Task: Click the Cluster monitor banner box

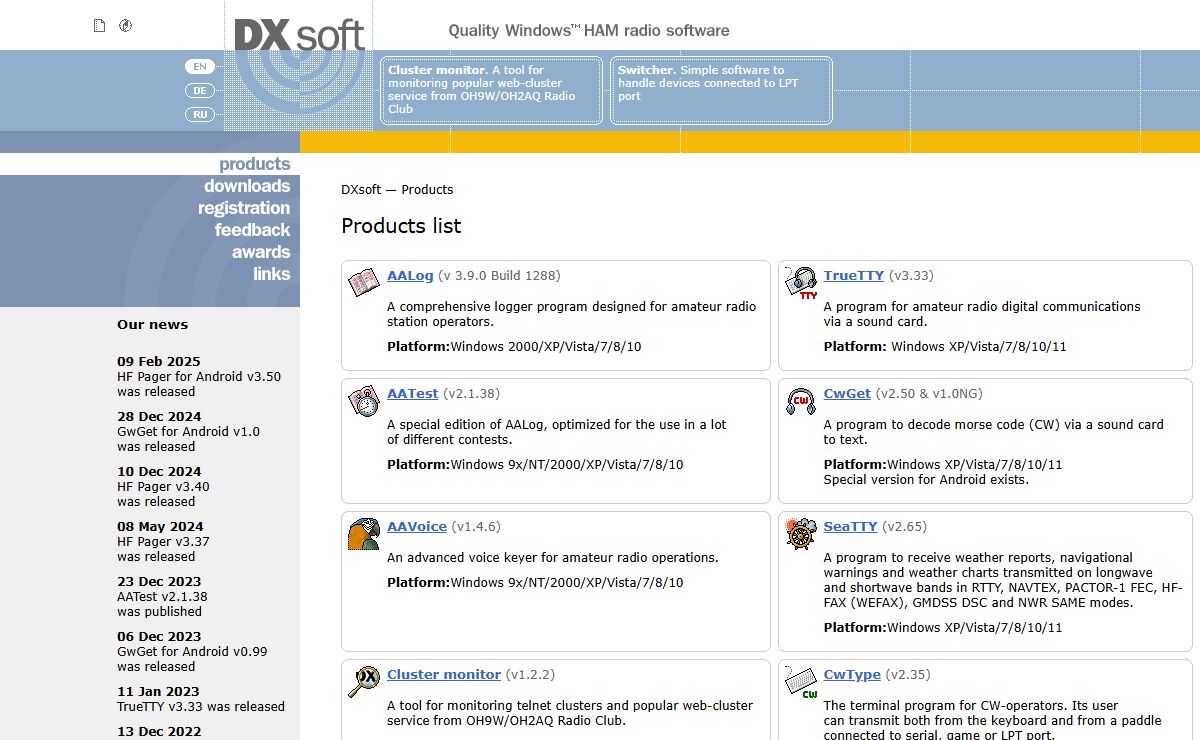Action: [x=491, y=90]
